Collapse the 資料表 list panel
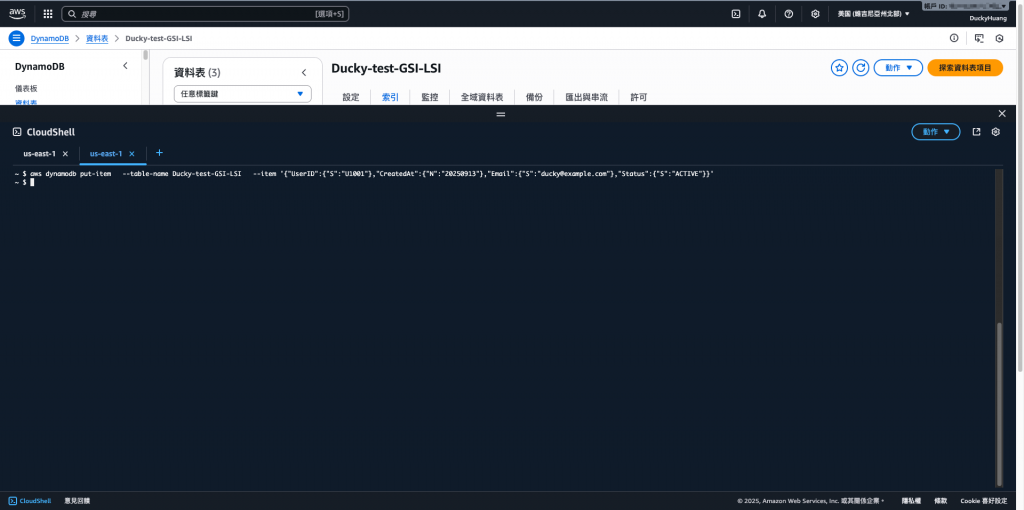Viewport: 1024px width, 510px height. (x=304, y=72)
